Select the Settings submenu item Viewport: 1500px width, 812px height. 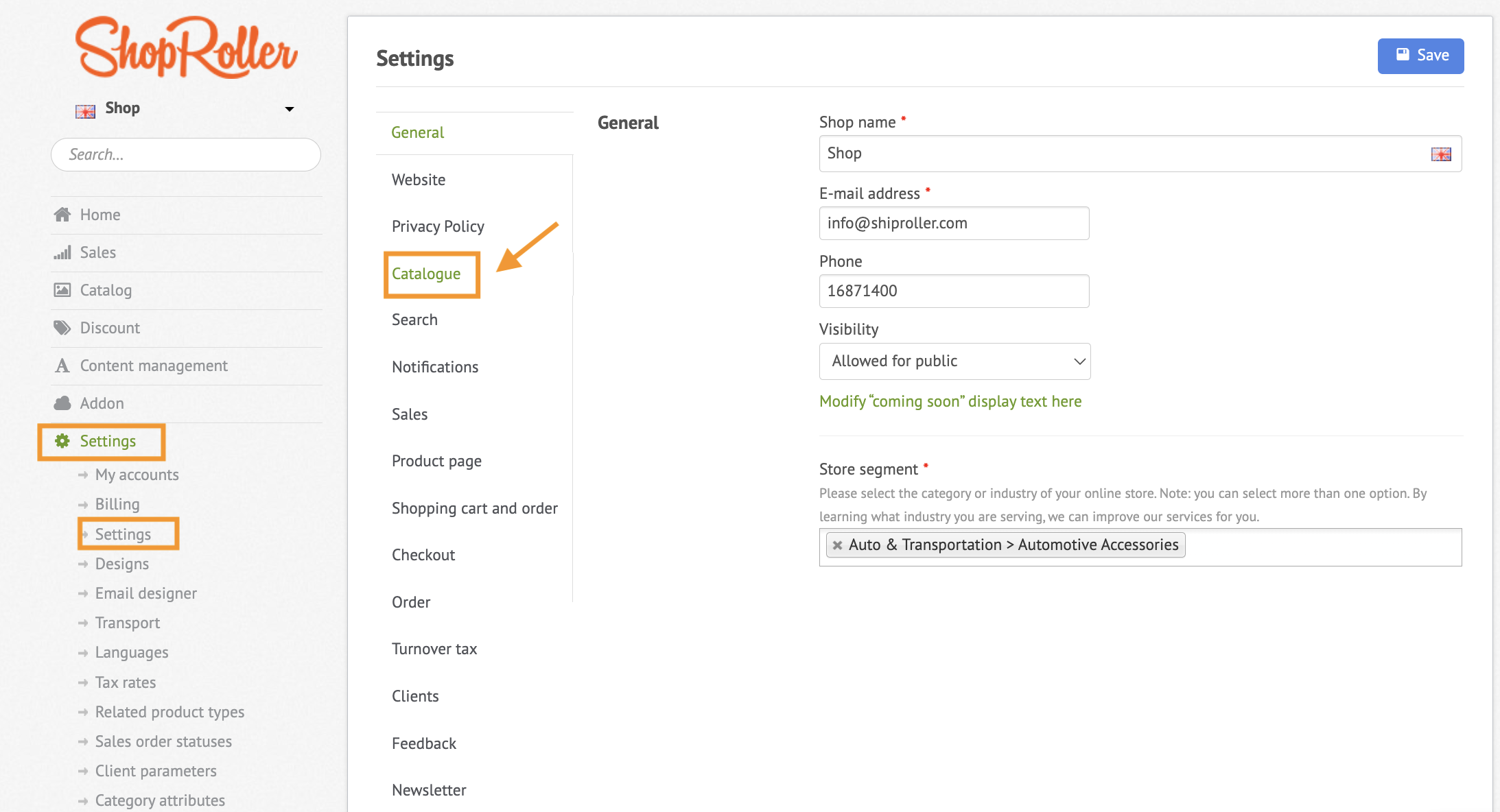coord(123,534)
